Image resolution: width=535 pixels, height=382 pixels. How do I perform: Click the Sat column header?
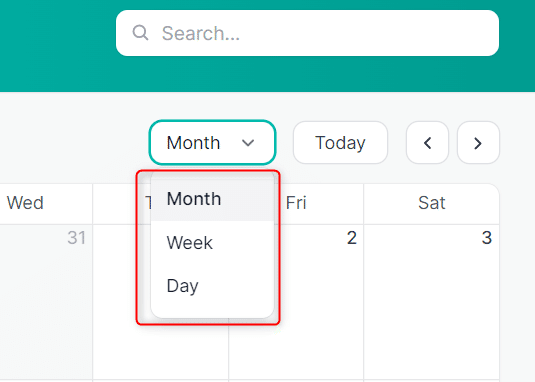tap(432, 203)
